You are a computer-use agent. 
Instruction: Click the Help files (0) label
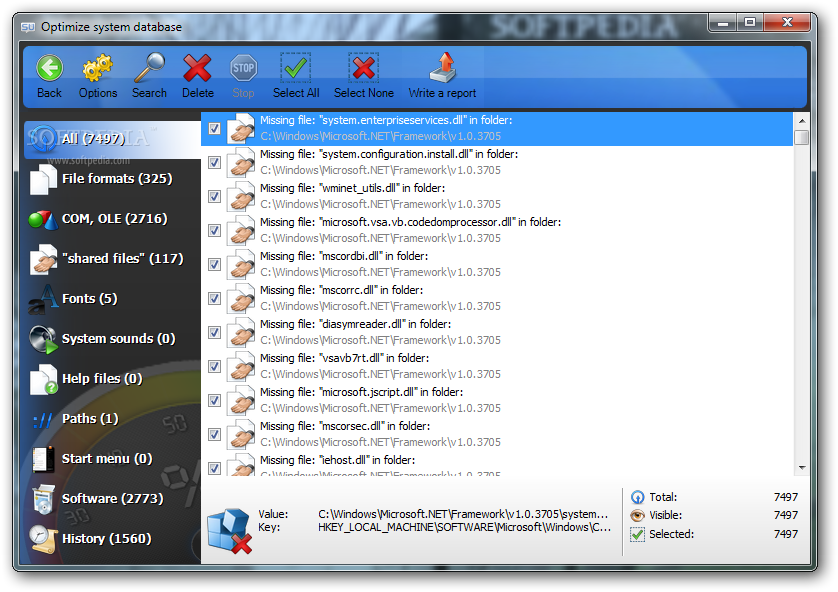pyautogui.click(x=102, y=379)
